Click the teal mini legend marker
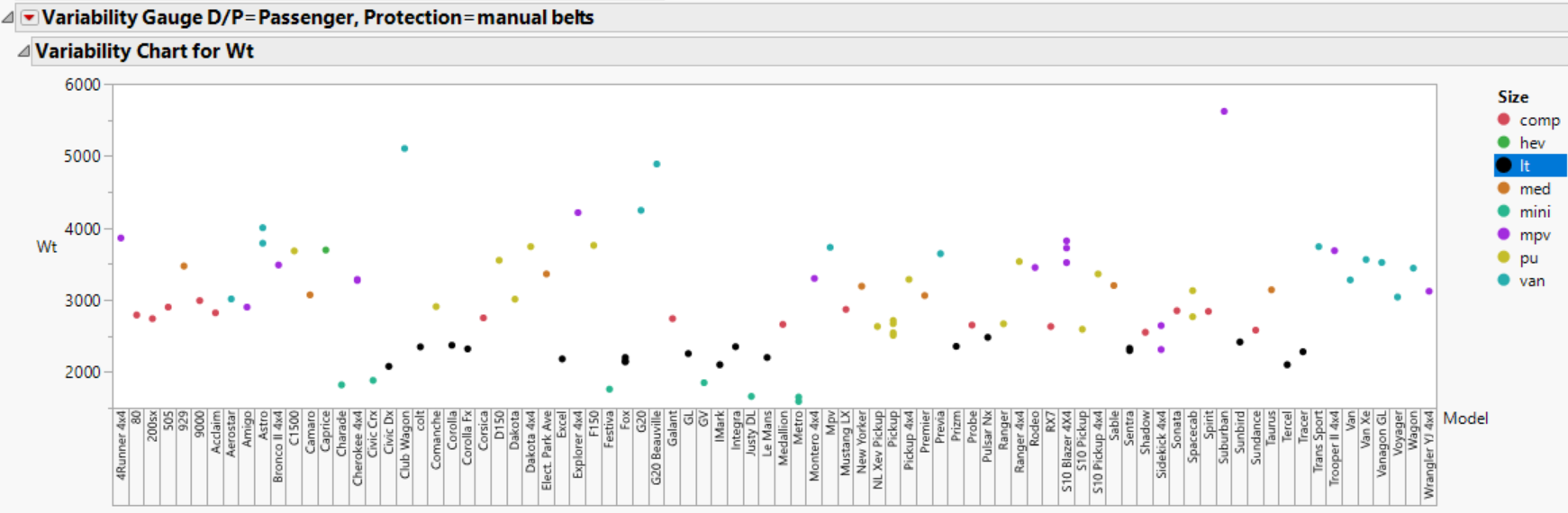The width and height of the screenshot is (1568, 513). point(1503,211)
